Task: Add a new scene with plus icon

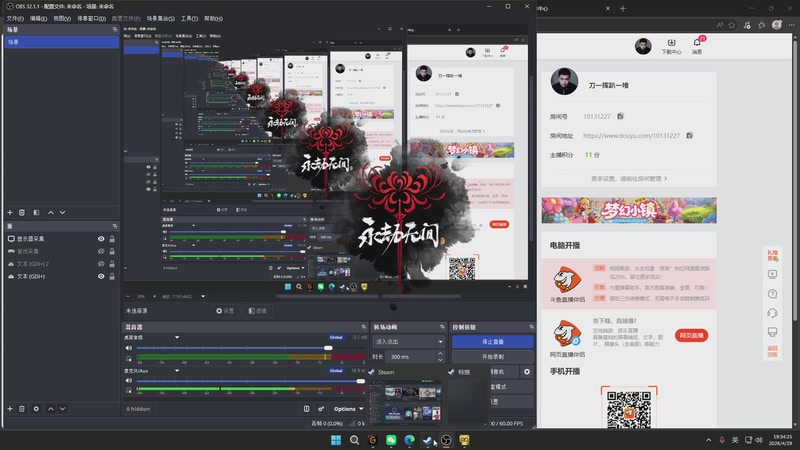Action: pyautogui.click(x=10, y=212)
